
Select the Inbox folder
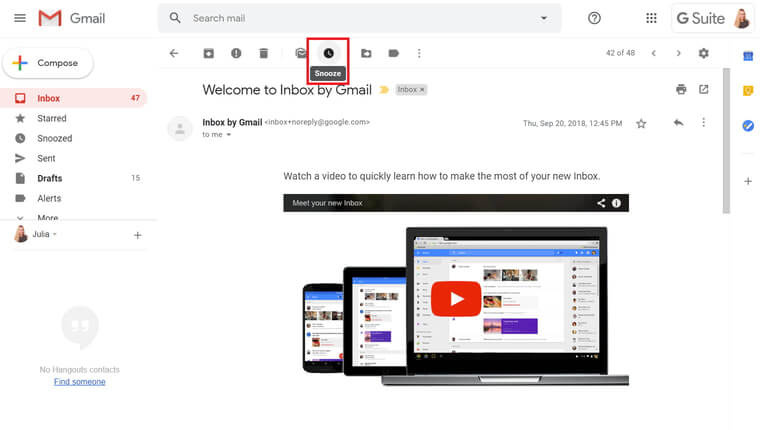(74, 98)
